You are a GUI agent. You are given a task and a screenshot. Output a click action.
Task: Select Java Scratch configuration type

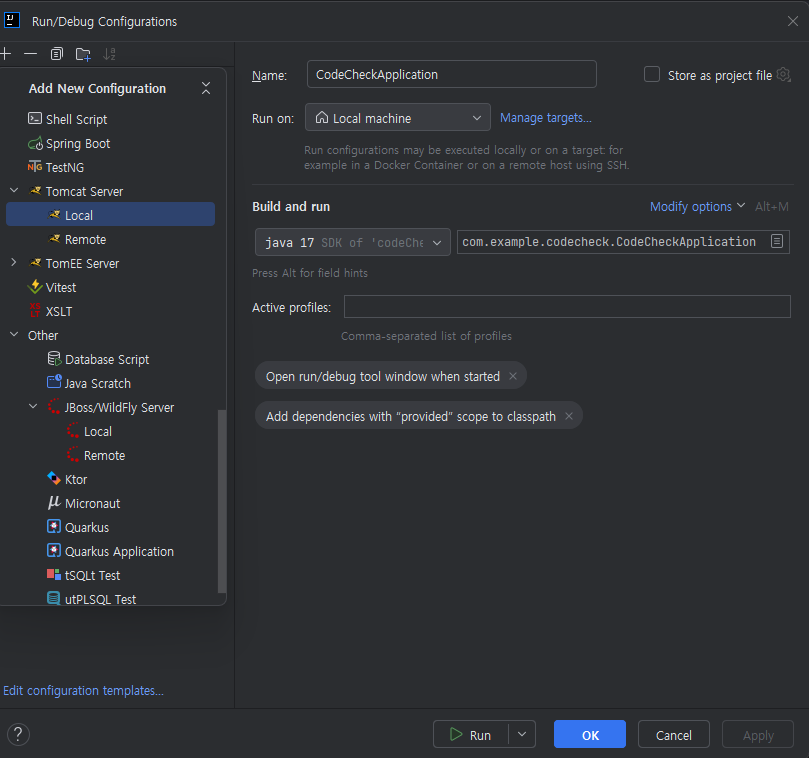tap(110, 383)
